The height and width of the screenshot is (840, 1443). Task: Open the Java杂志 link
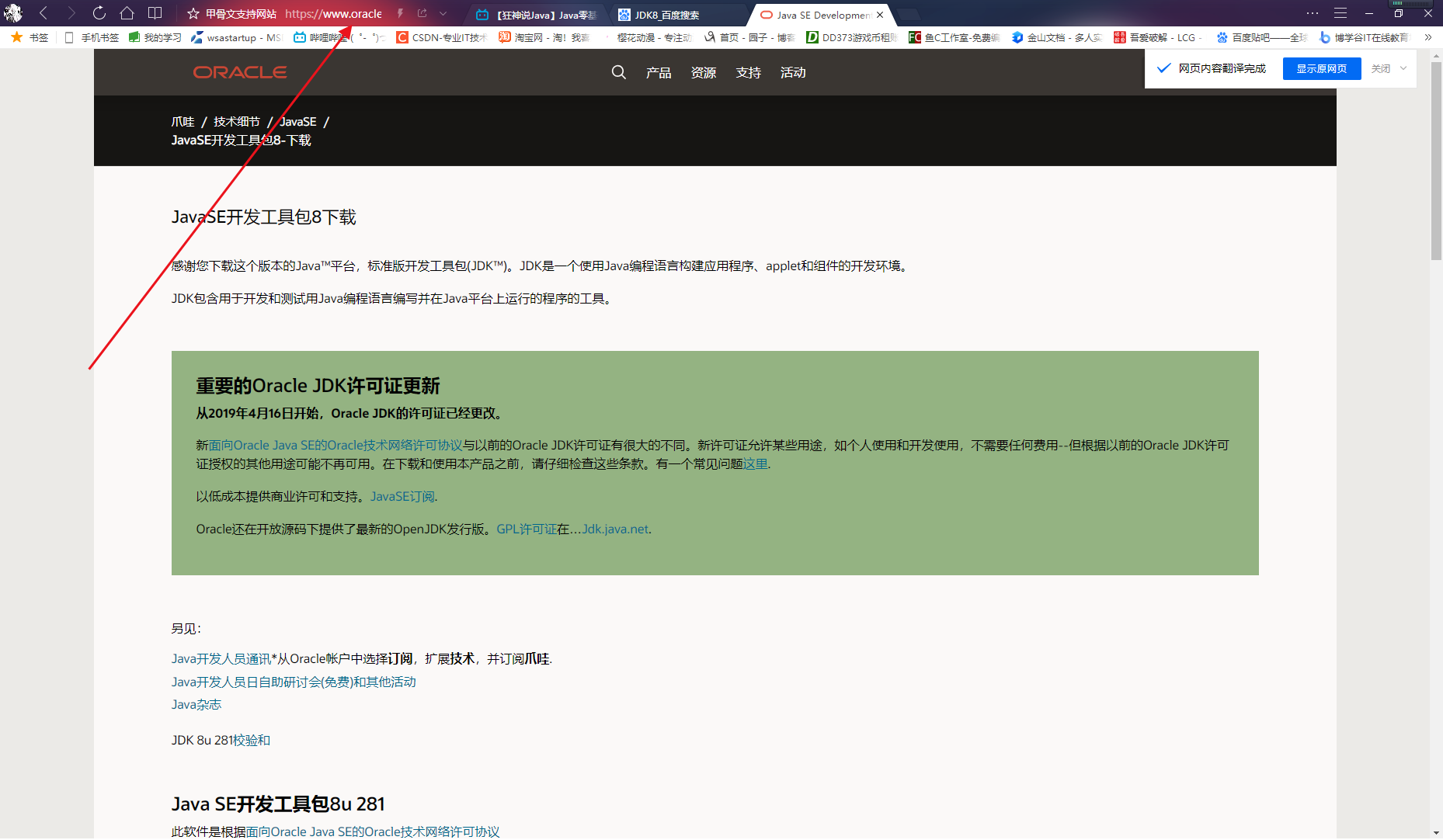coord(196,704)
